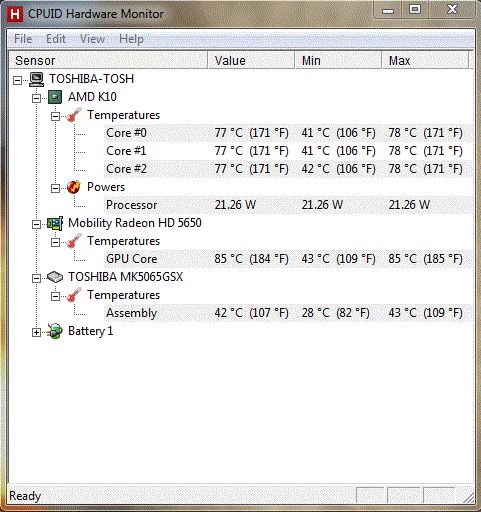Click the Min column header
Image resolution: width=481 pixels, height=512 pixels.
[338, 60]
